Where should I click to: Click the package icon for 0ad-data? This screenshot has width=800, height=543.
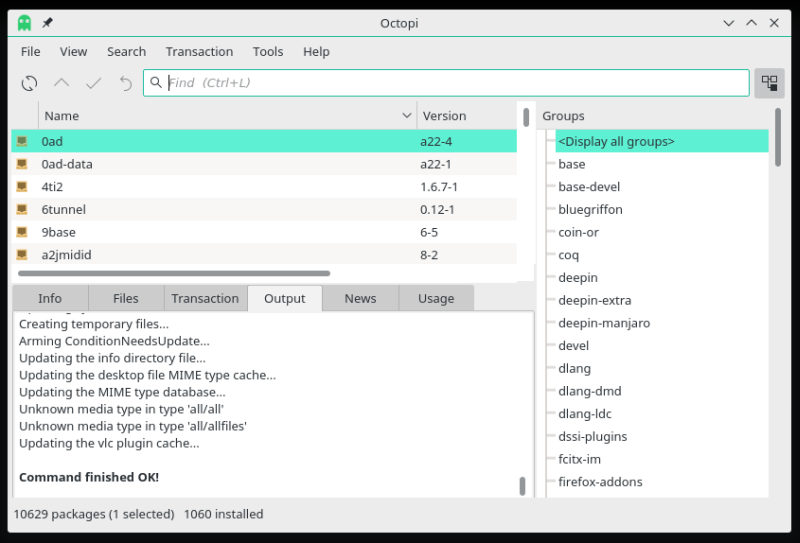[x=21, y=164]
